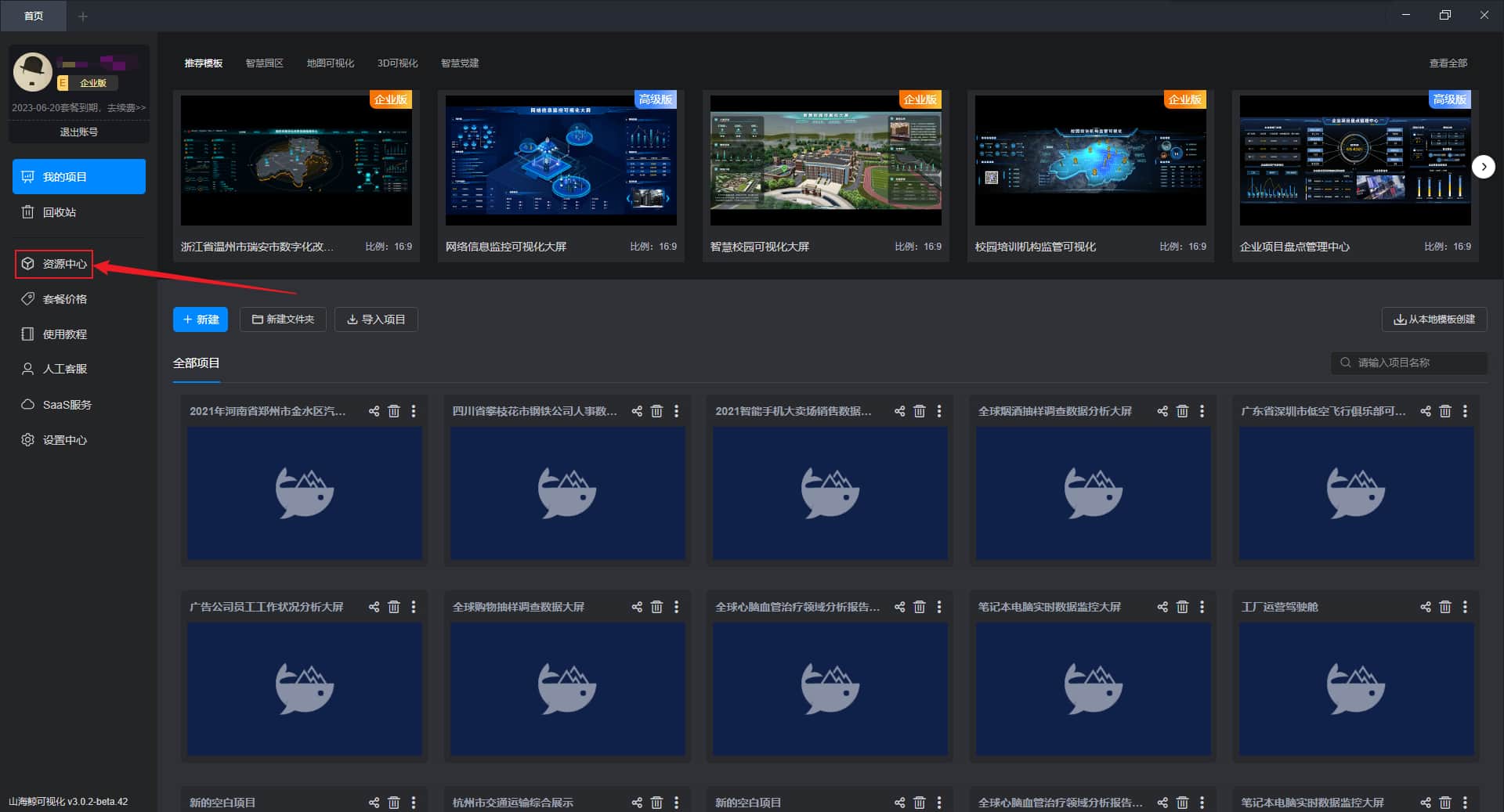
Task: Delete the 四川省攀枝花市钢铁公司 project
Action: point(657,411)
